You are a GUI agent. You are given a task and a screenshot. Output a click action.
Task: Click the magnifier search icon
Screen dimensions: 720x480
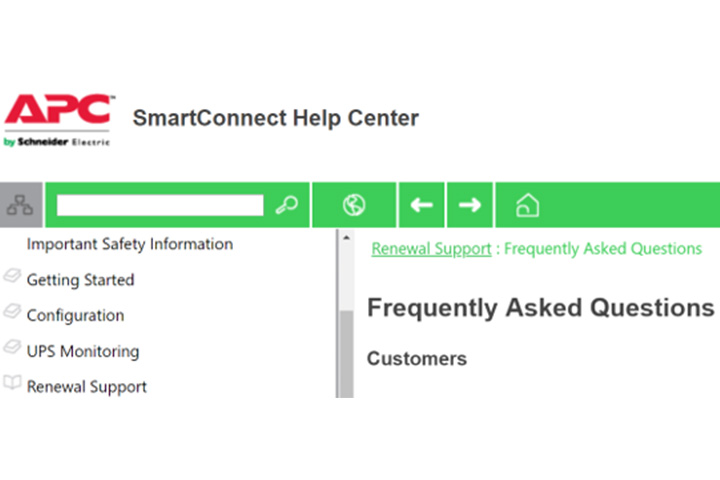(x=287, y=206)
